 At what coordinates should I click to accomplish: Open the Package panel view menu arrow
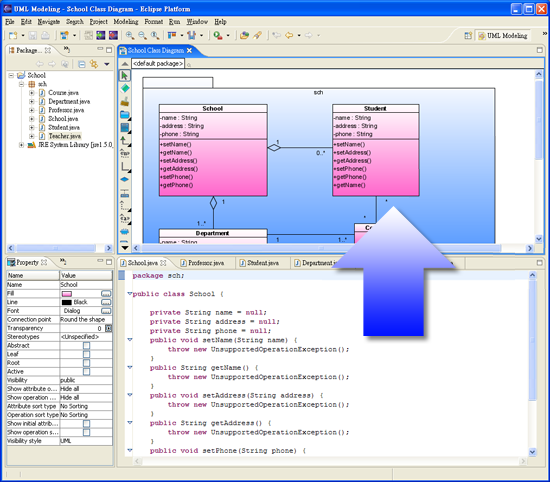[x=107, y=64]
